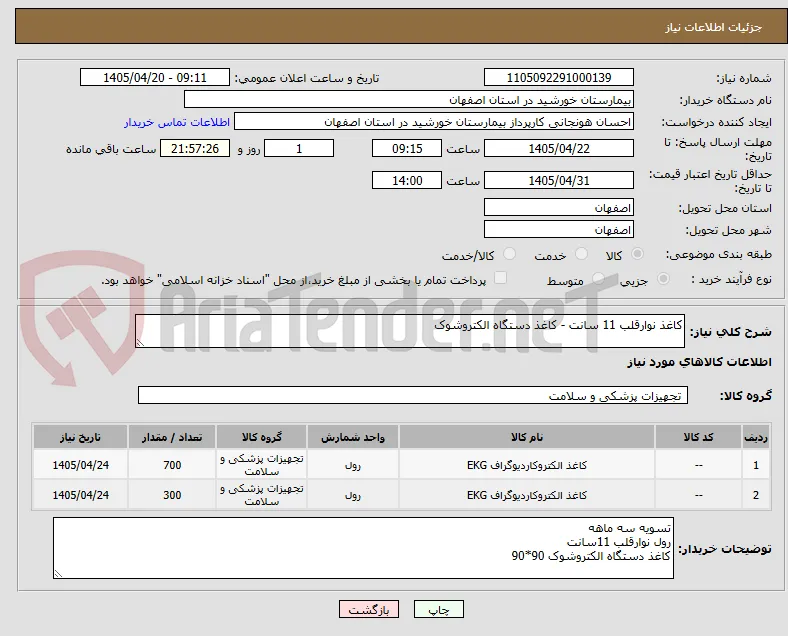Click the تاریخ نیاز column header

80,437
